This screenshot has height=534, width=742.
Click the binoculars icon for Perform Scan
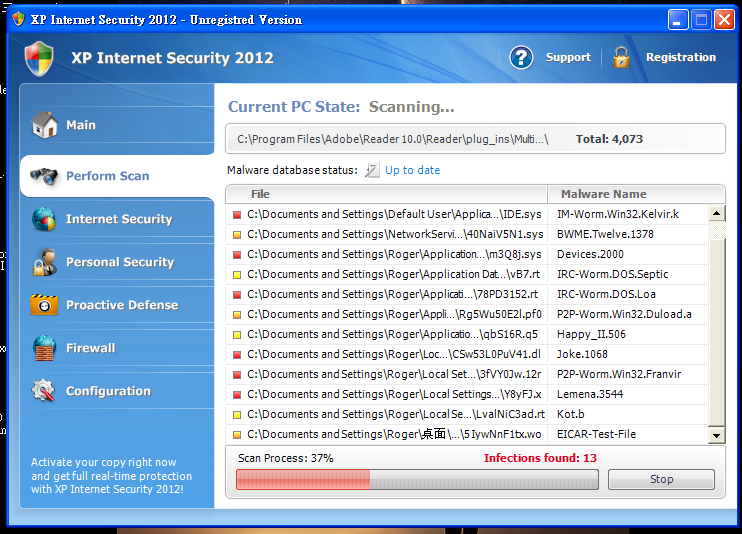click(44, 176)
